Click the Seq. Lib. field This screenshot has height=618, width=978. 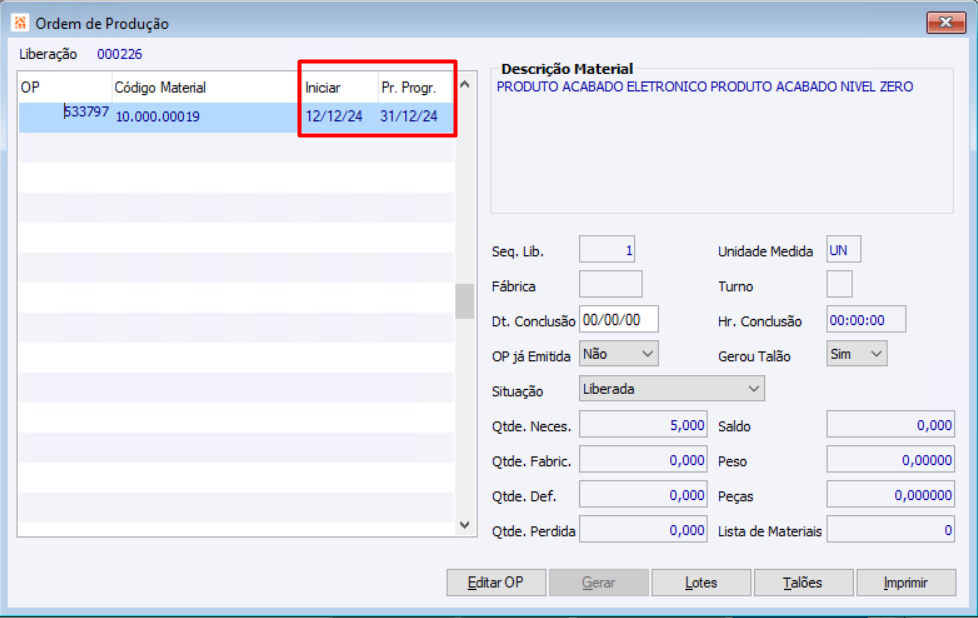click(x=607, y=249)
